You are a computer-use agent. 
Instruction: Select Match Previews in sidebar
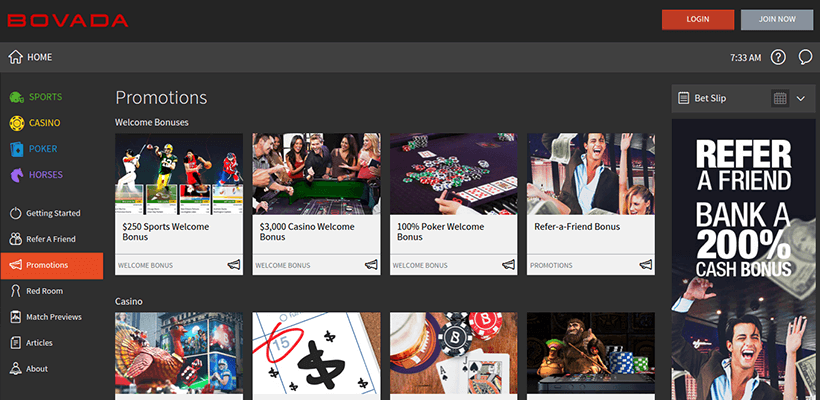click(x=53, y=317)
